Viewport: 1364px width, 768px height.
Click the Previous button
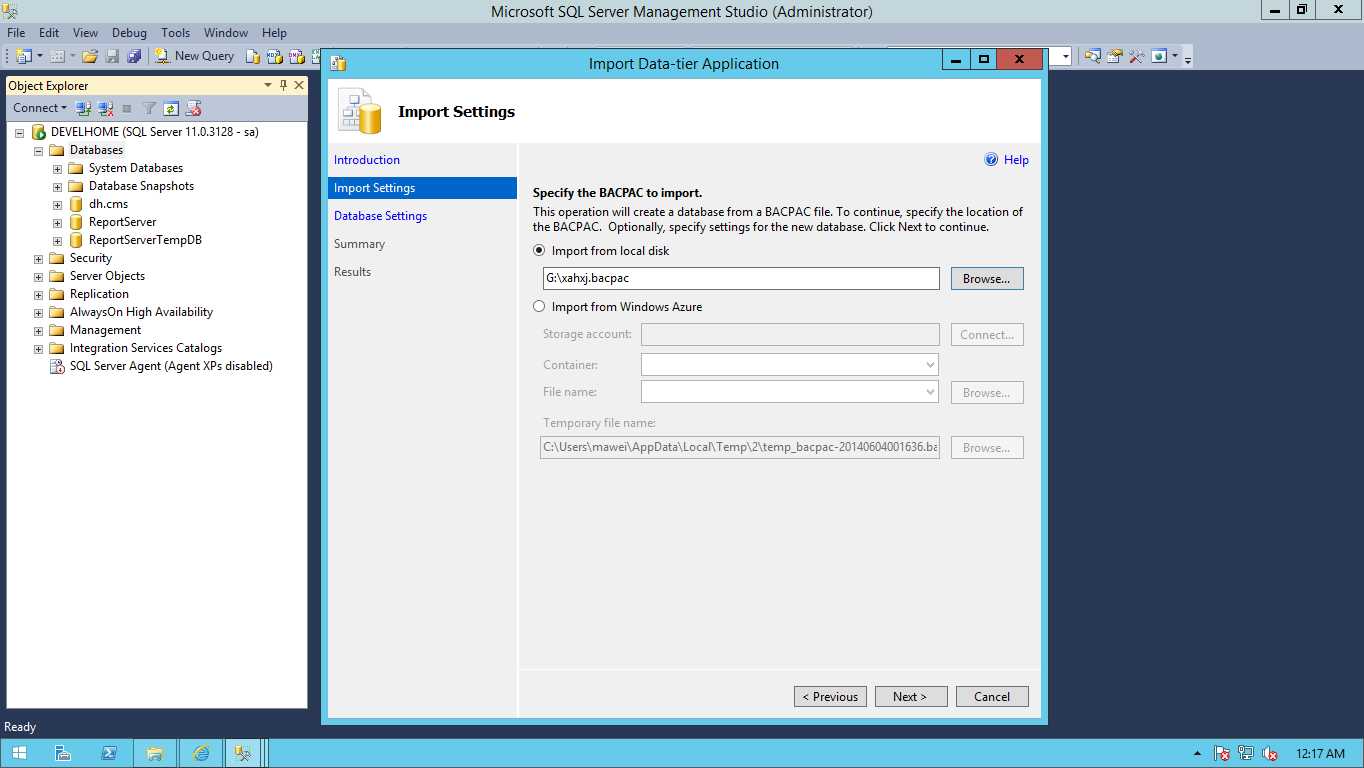(x=831, y=697)
